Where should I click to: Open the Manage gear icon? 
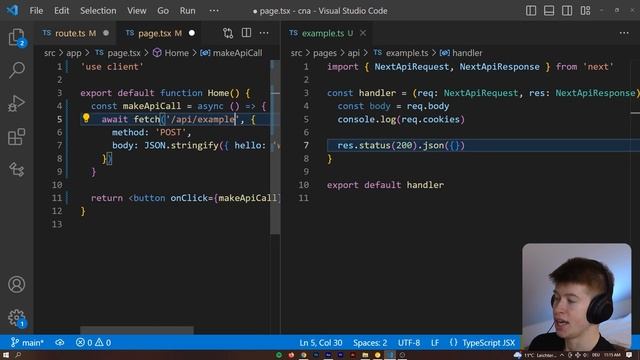16,318
